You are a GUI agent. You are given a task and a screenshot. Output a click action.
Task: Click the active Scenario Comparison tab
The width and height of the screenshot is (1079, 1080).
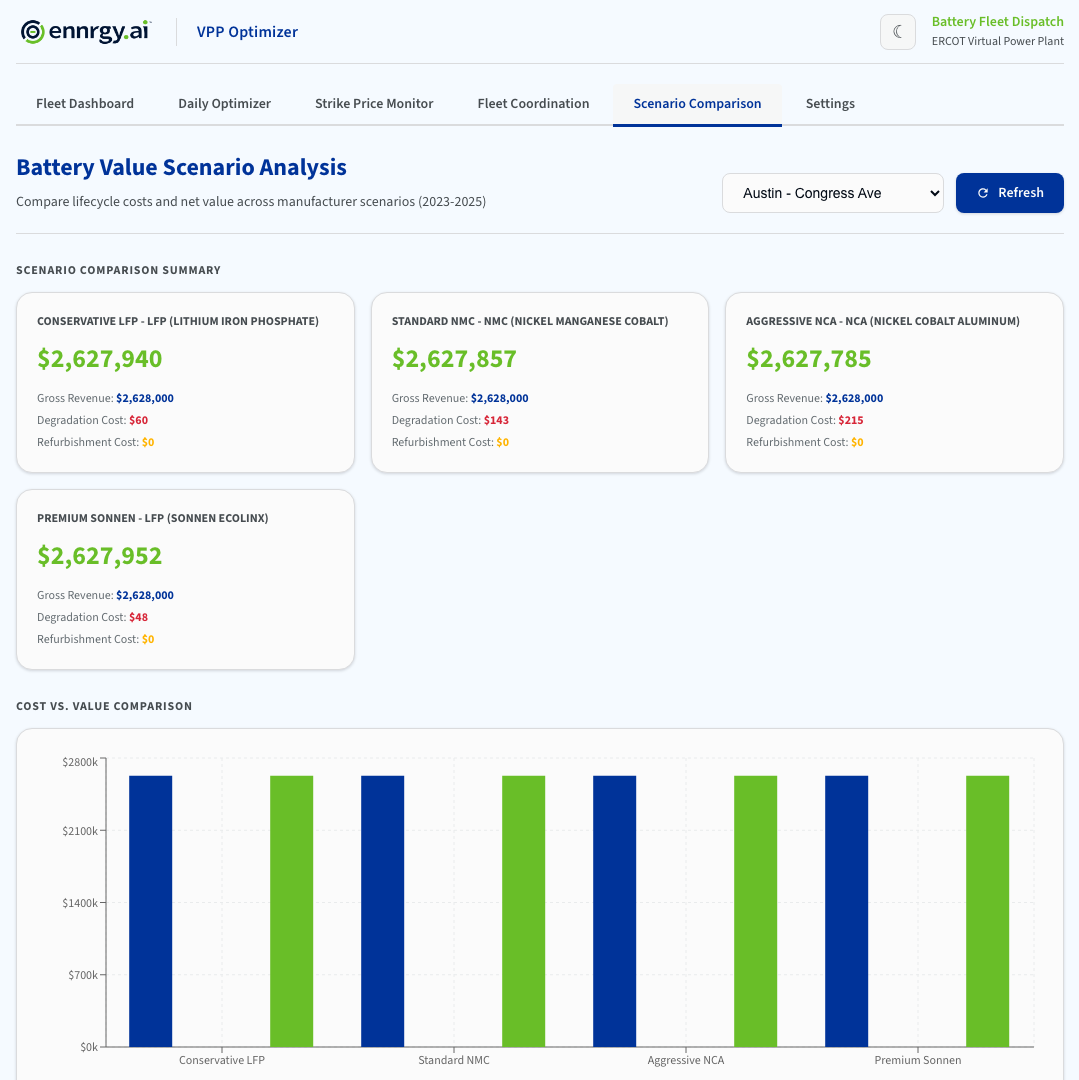[x=697, y=103]
